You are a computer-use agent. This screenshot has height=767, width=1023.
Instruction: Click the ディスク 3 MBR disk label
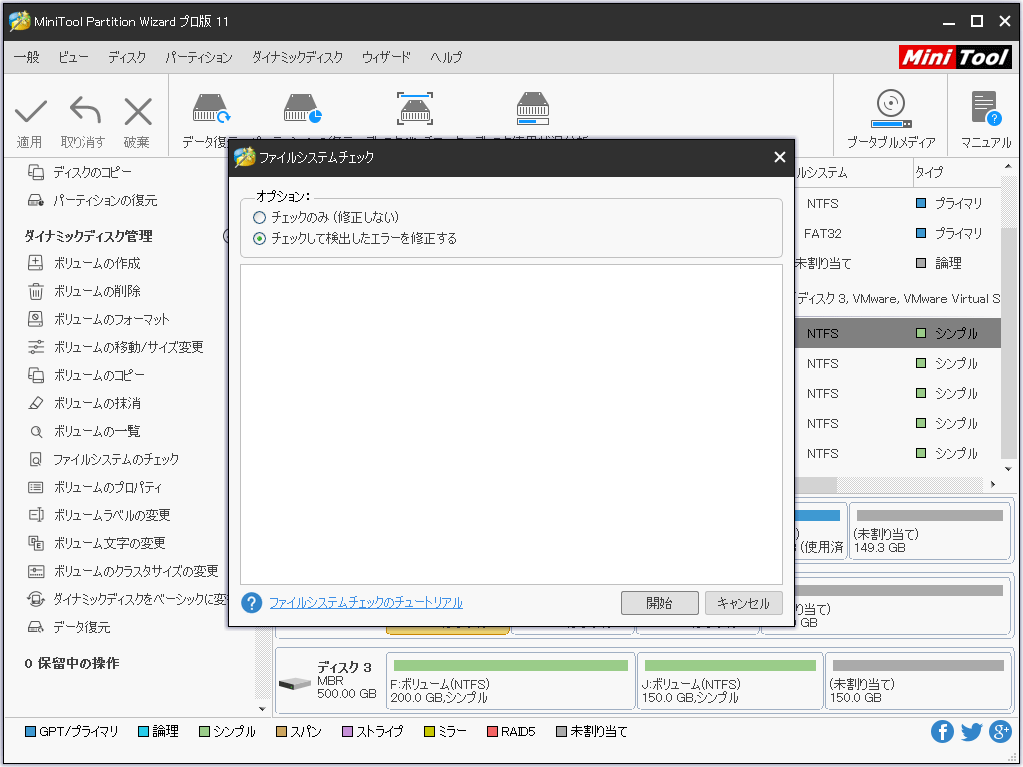pos(329,680)
